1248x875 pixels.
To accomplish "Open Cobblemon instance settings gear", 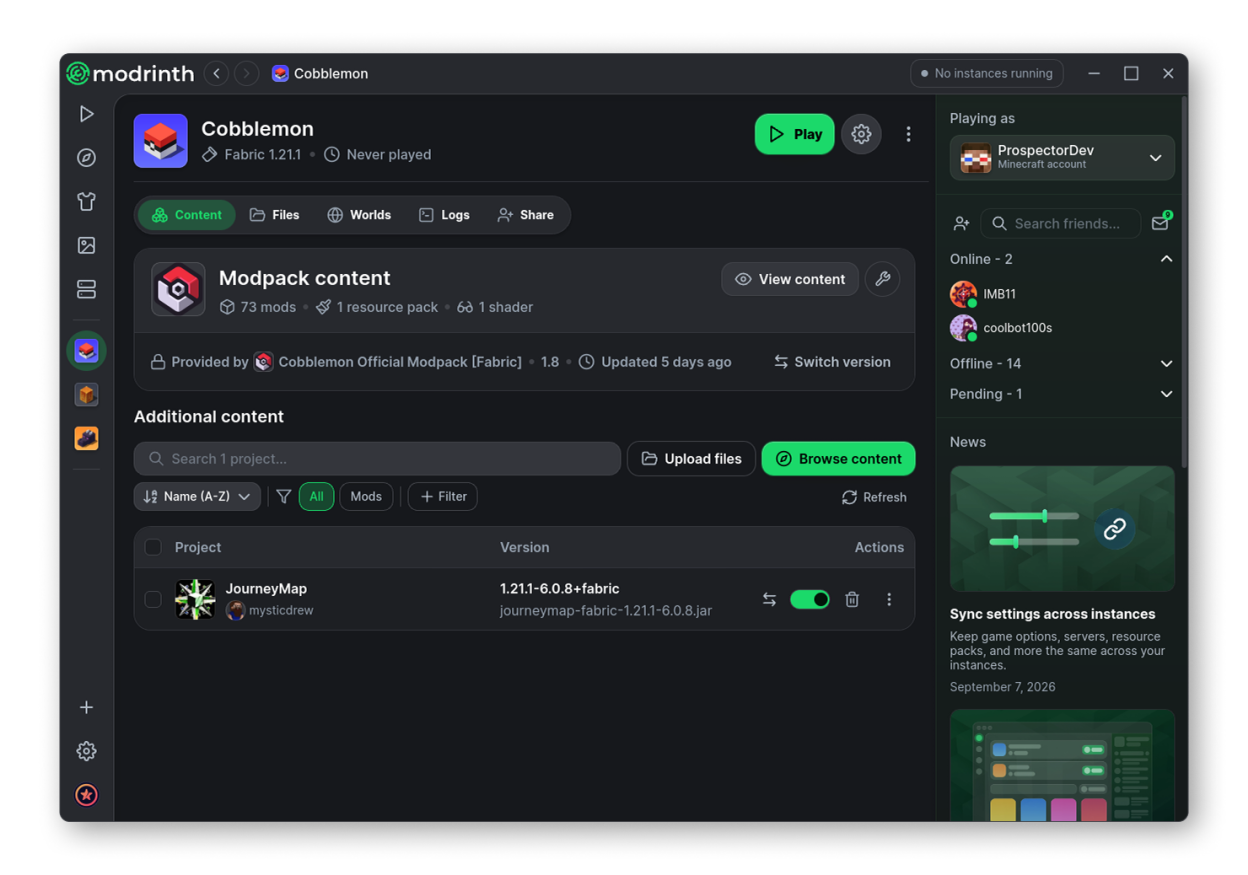I will point(861,134).
